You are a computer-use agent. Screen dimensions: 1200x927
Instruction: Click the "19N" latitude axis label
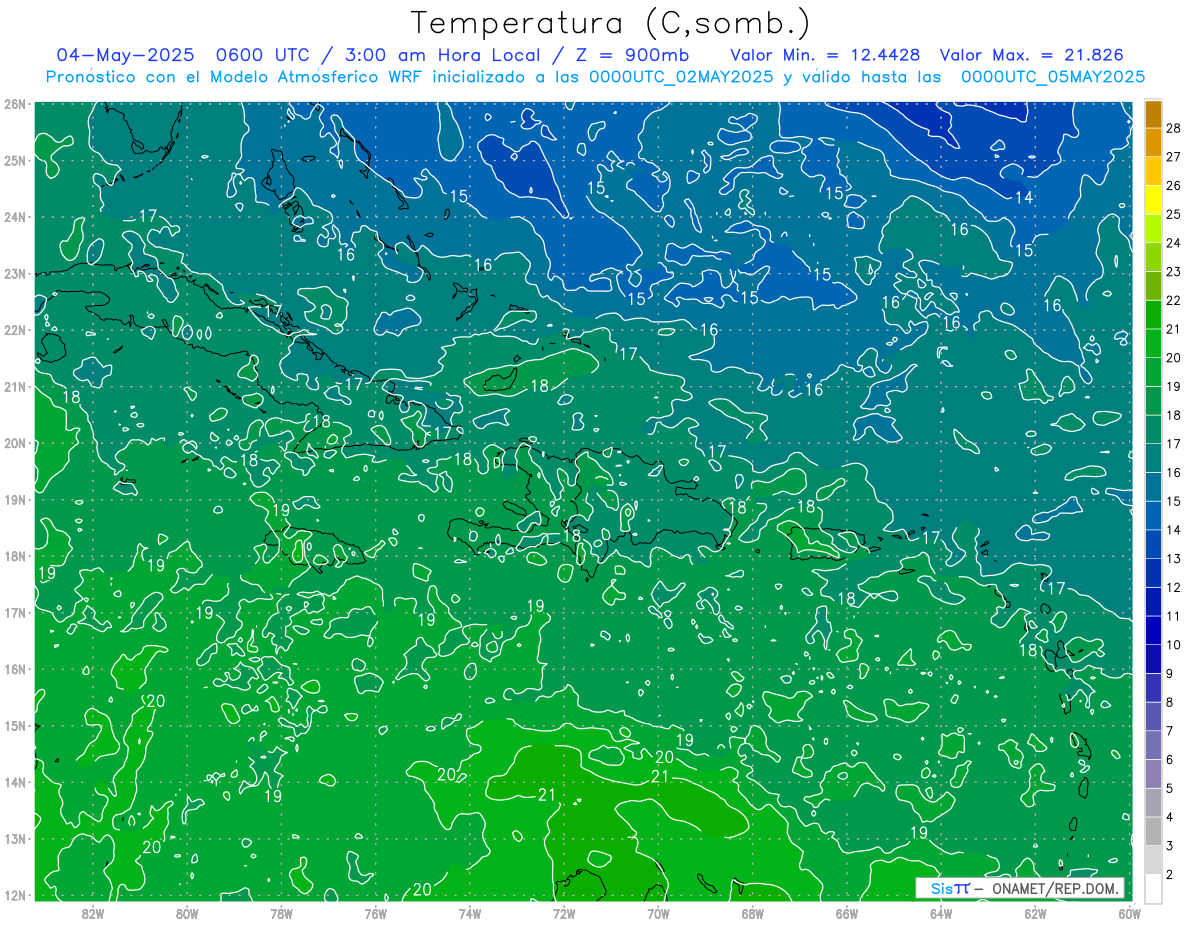[x=15, y=500]
